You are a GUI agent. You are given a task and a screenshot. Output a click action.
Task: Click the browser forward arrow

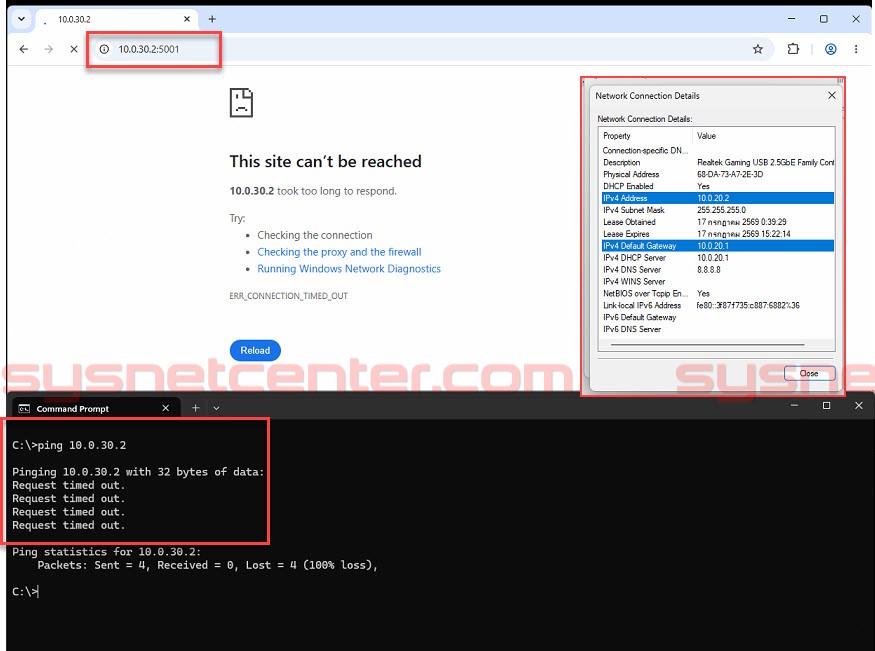49,49
